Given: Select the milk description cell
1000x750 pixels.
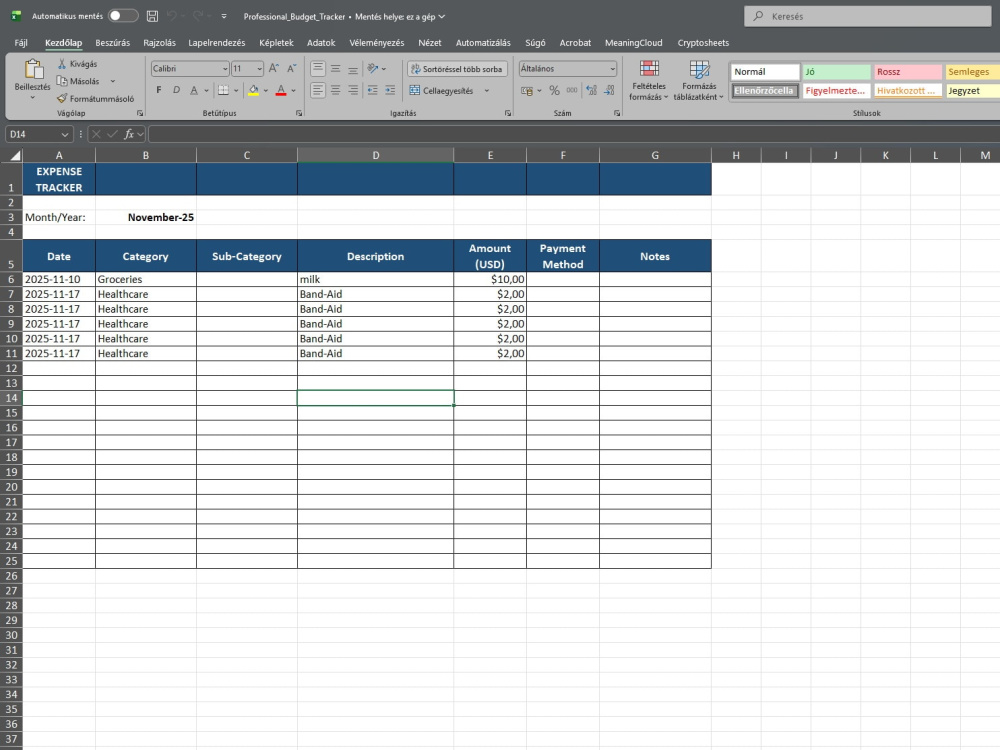Looking at the screenshot, I should coord(376,279).
